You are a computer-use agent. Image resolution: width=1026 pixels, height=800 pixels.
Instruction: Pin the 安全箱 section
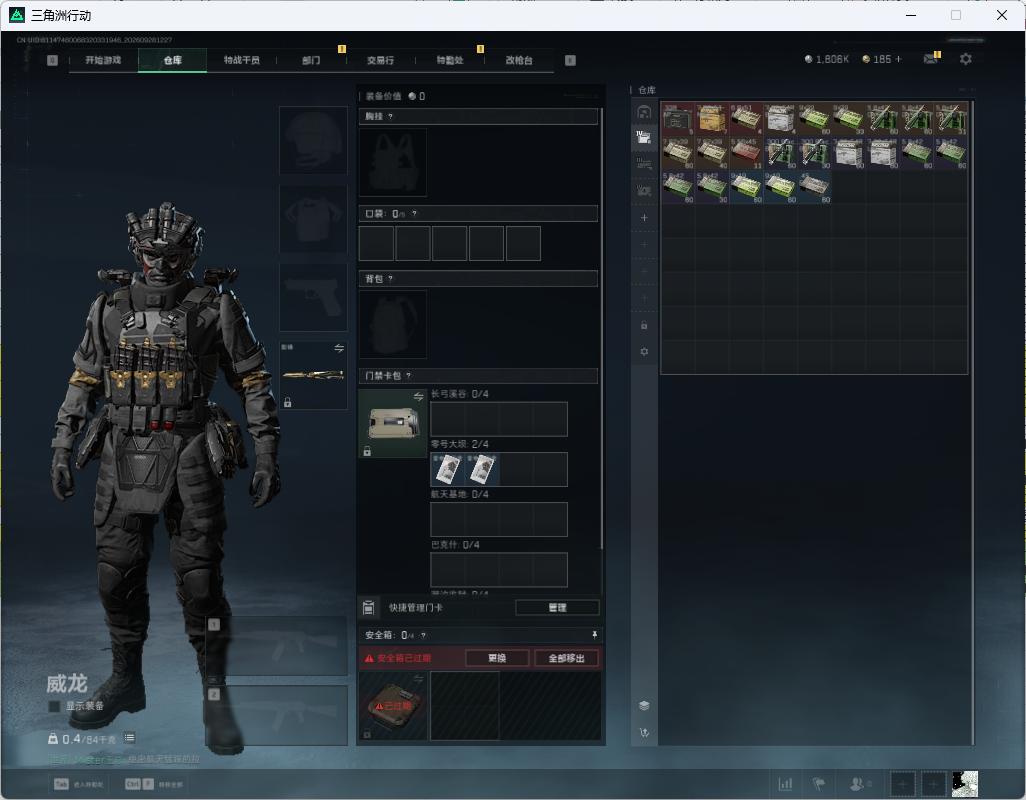[x=594, y=635]
